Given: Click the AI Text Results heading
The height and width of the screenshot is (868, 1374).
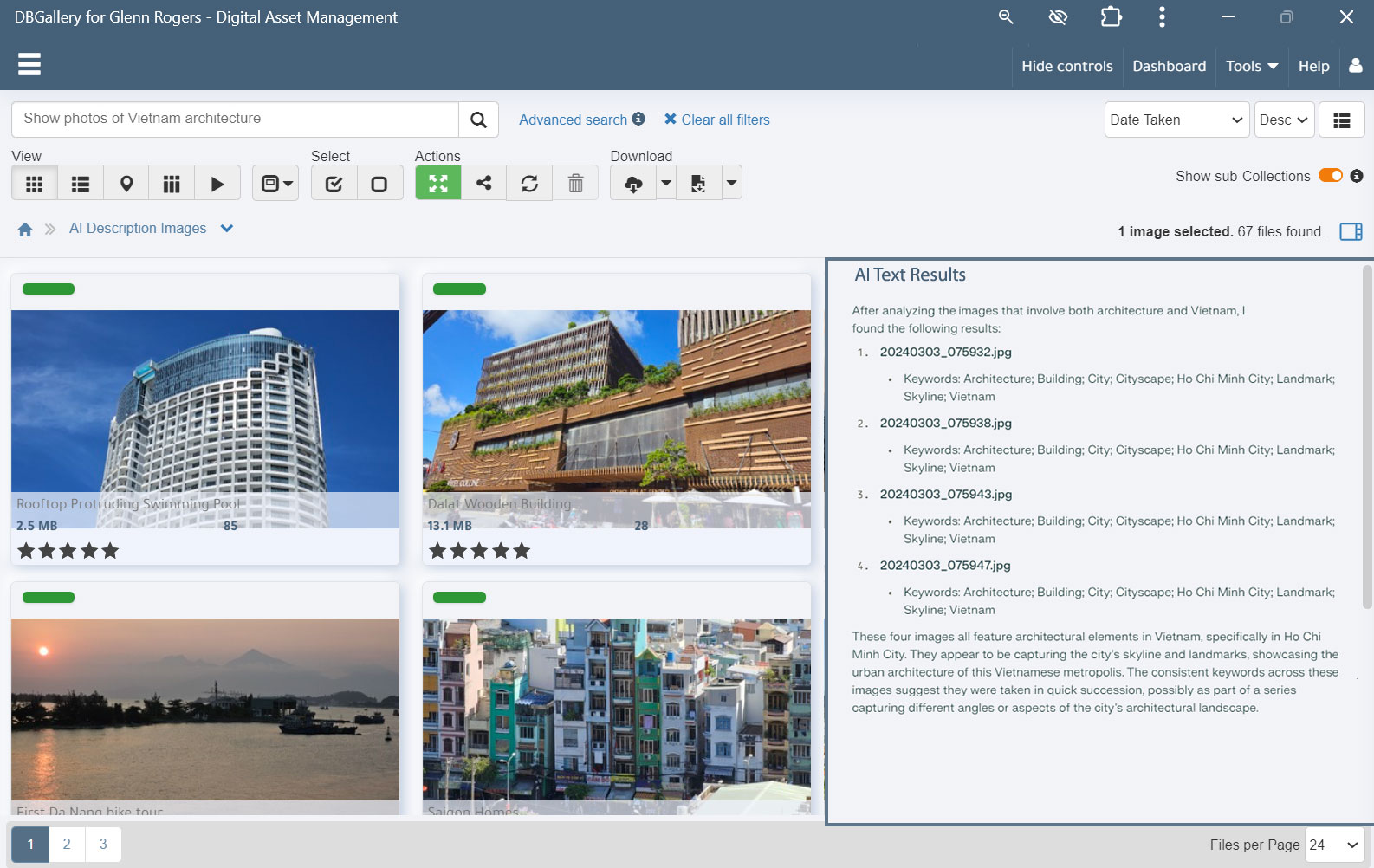Looking at the screenshot, I should 910,275.
